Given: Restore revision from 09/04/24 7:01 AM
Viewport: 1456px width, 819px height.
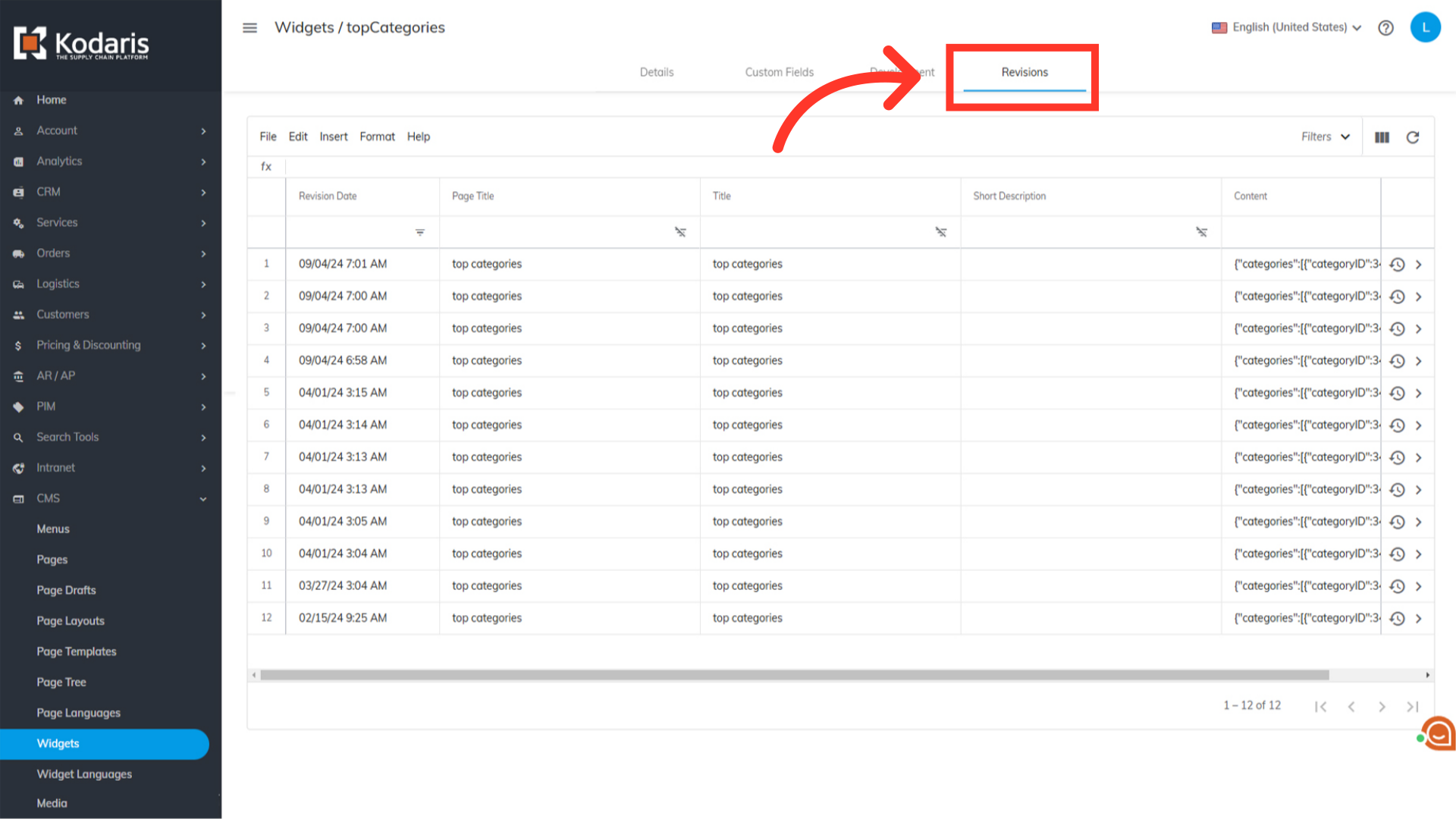Looking at the screenshot, I should point(1397,265).
